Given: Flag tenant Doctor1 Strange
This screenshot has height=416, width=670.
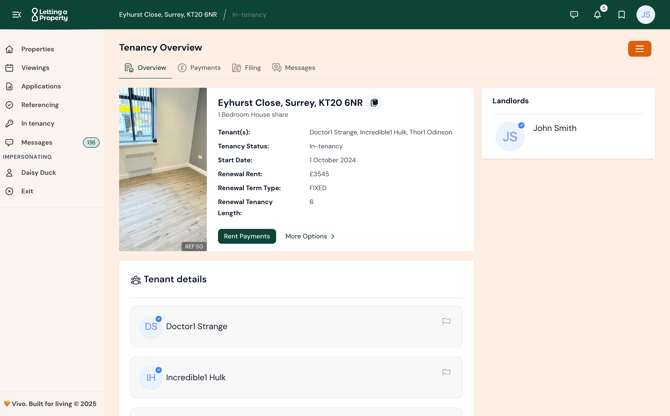Looking at the screenshot, I should tap(446, 322).
